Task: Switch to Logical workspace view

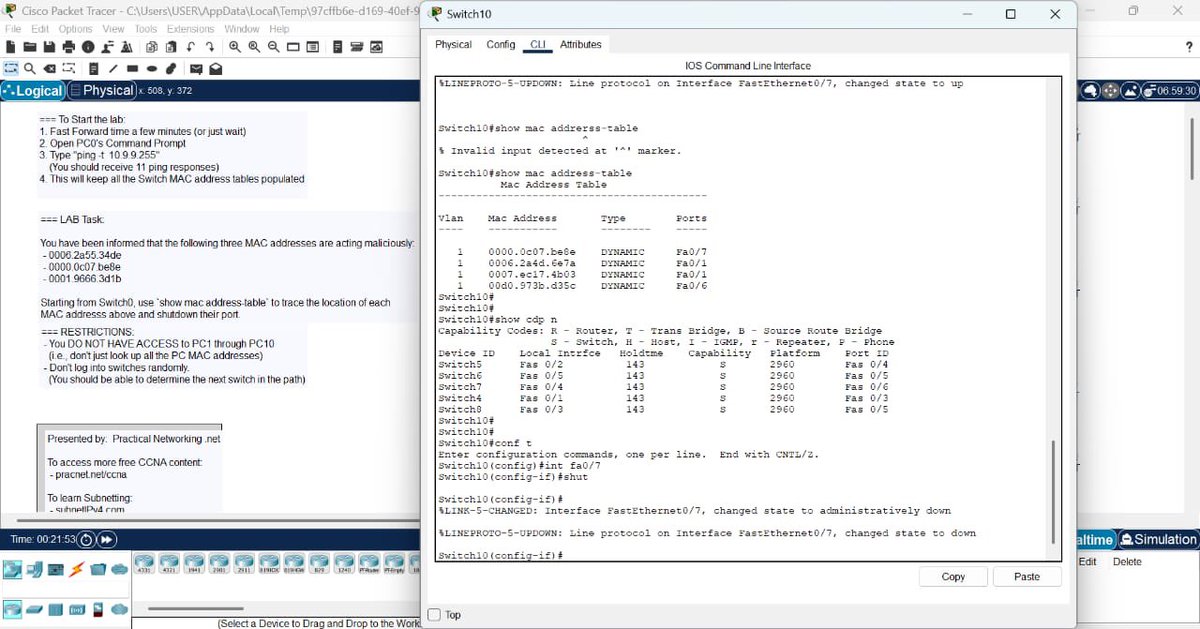Action: click(33, 90)
